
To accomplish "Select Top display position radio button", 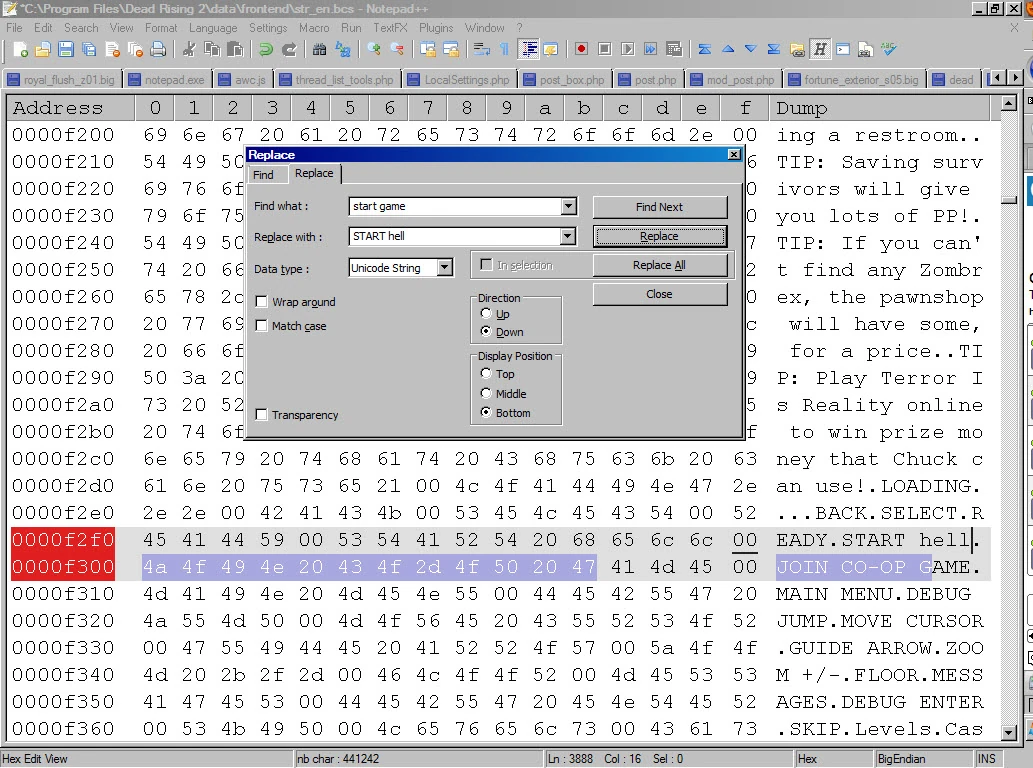I will [x=486, y=373].
